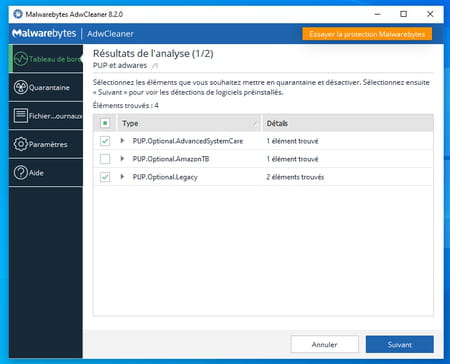Click the Paramètres gear icon

point(21,144)
